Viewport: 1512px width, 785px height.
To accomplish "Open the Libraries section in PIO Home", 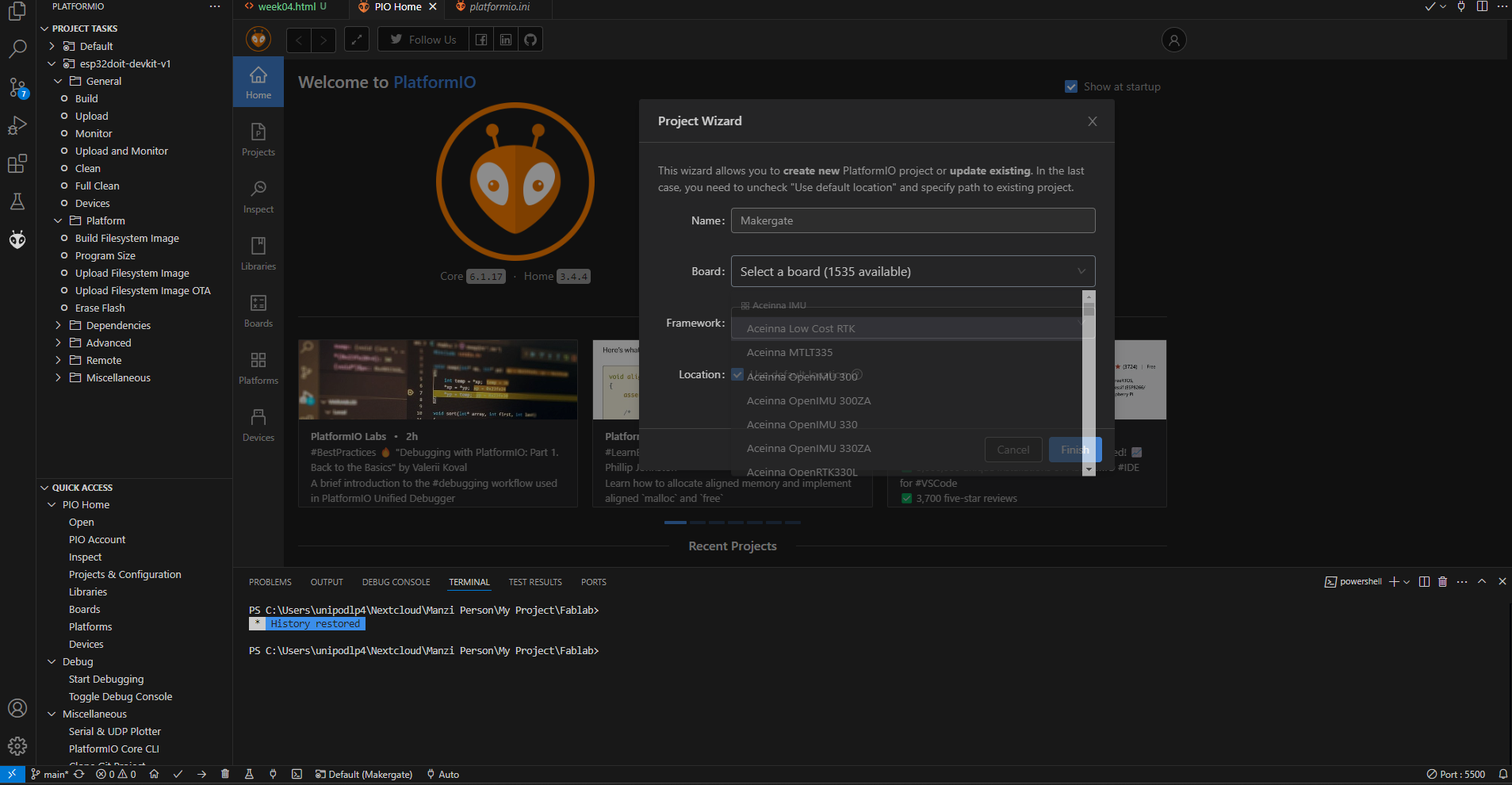I will (258, 254).
